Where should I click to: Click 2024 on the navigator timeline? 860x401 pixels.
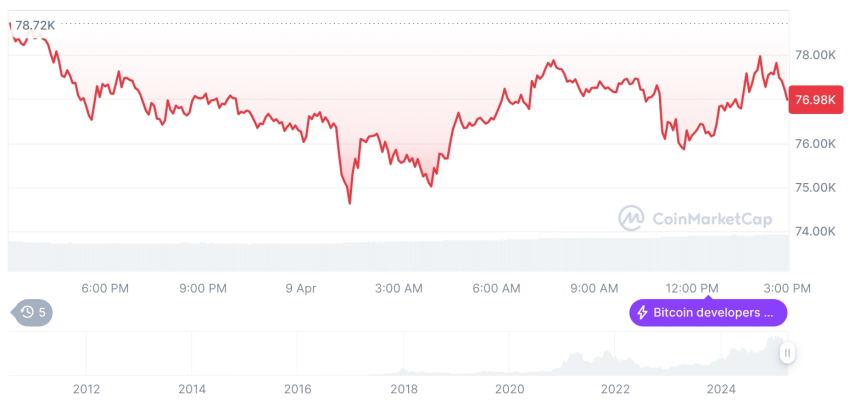pos(720,388)
